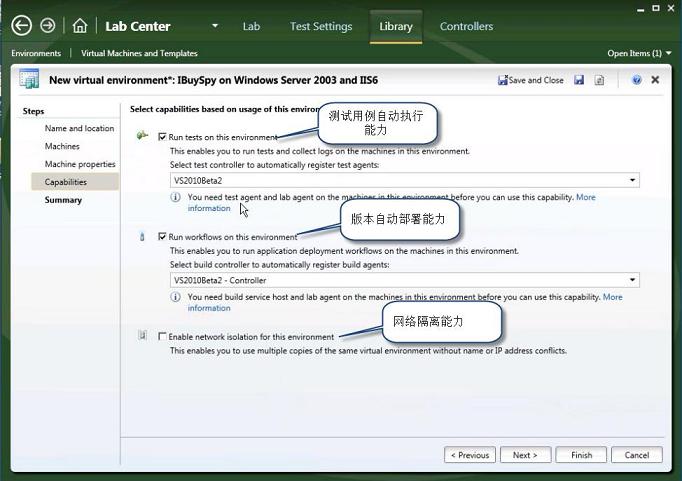This screenshot has height=481, width=682.
Task: Open the VS2010Beta2 - Controller build dropdown
Action: pos(405,280)
